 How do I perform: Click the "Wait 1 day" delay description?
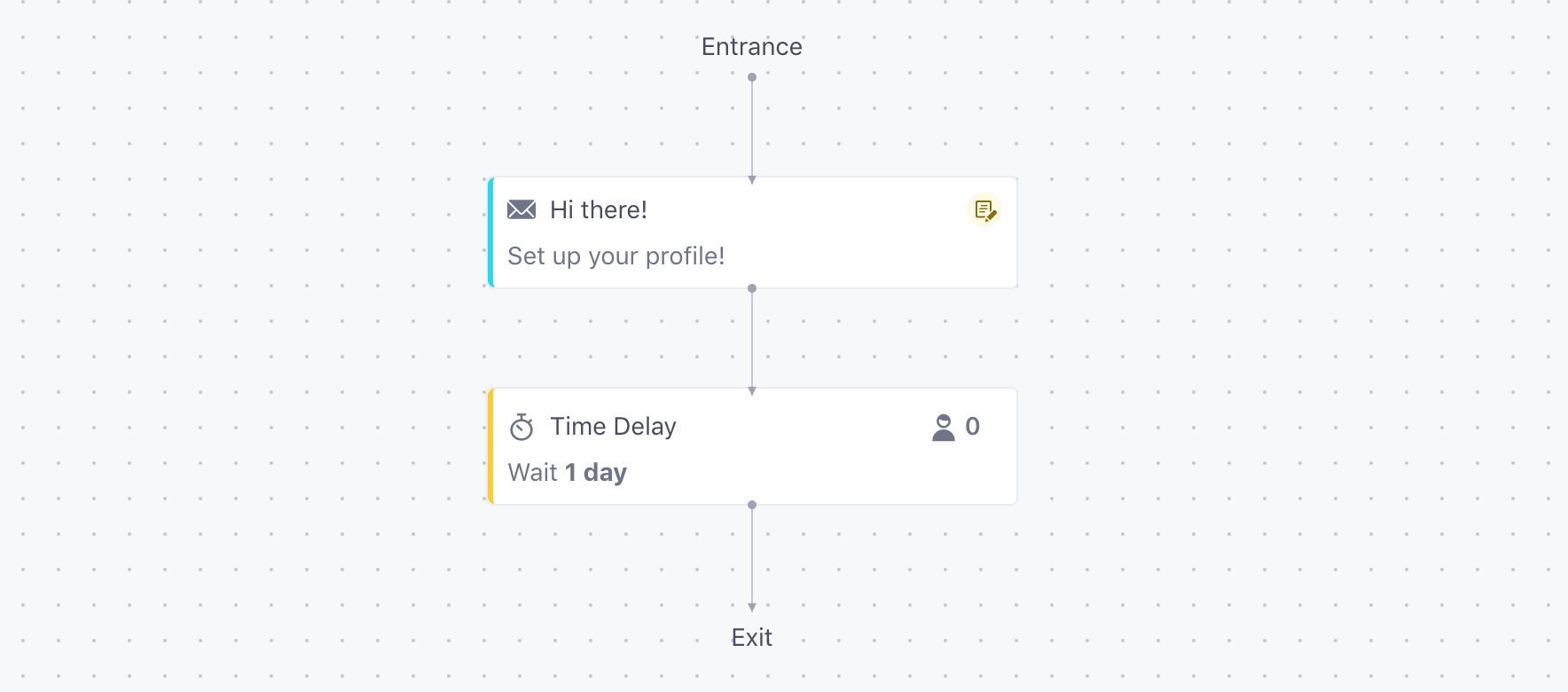tap(568, 473)
